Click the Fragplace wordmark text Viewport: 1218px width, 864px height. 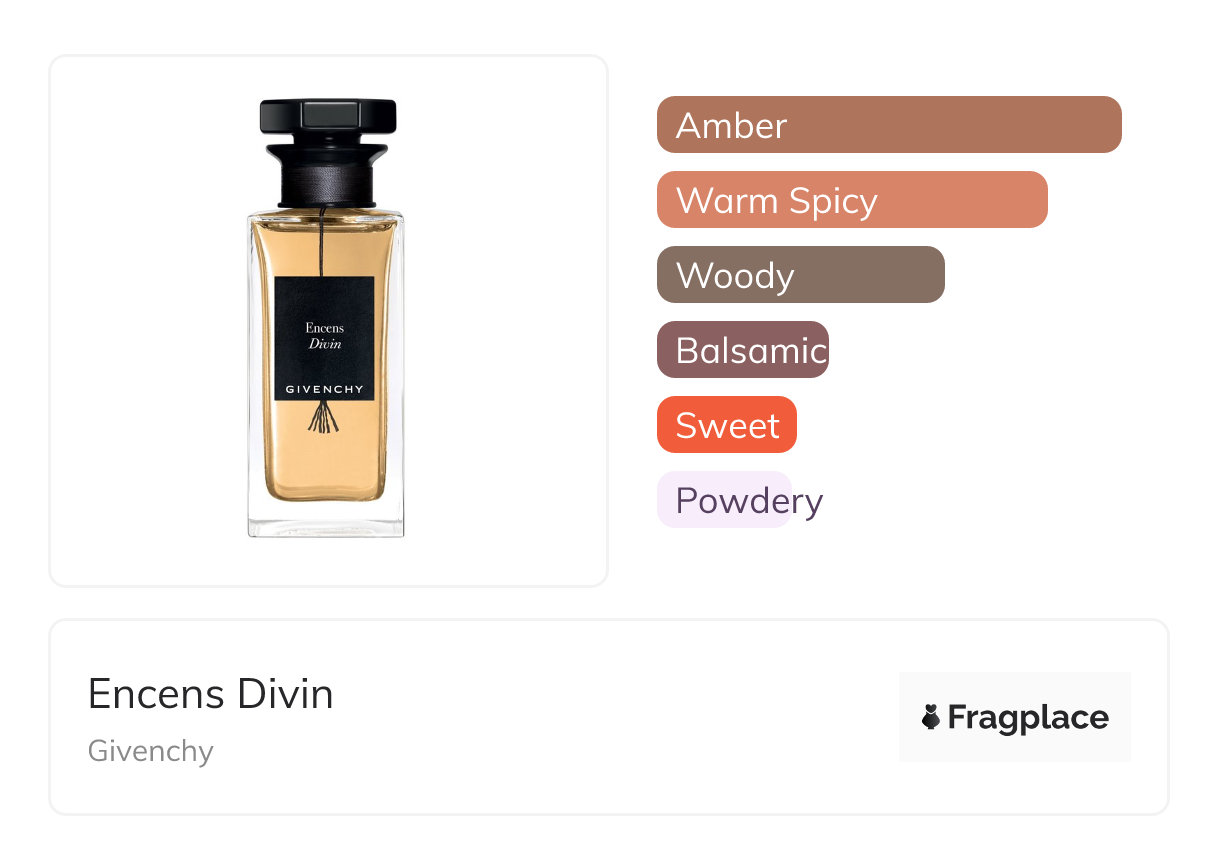tap(1028, 718)
